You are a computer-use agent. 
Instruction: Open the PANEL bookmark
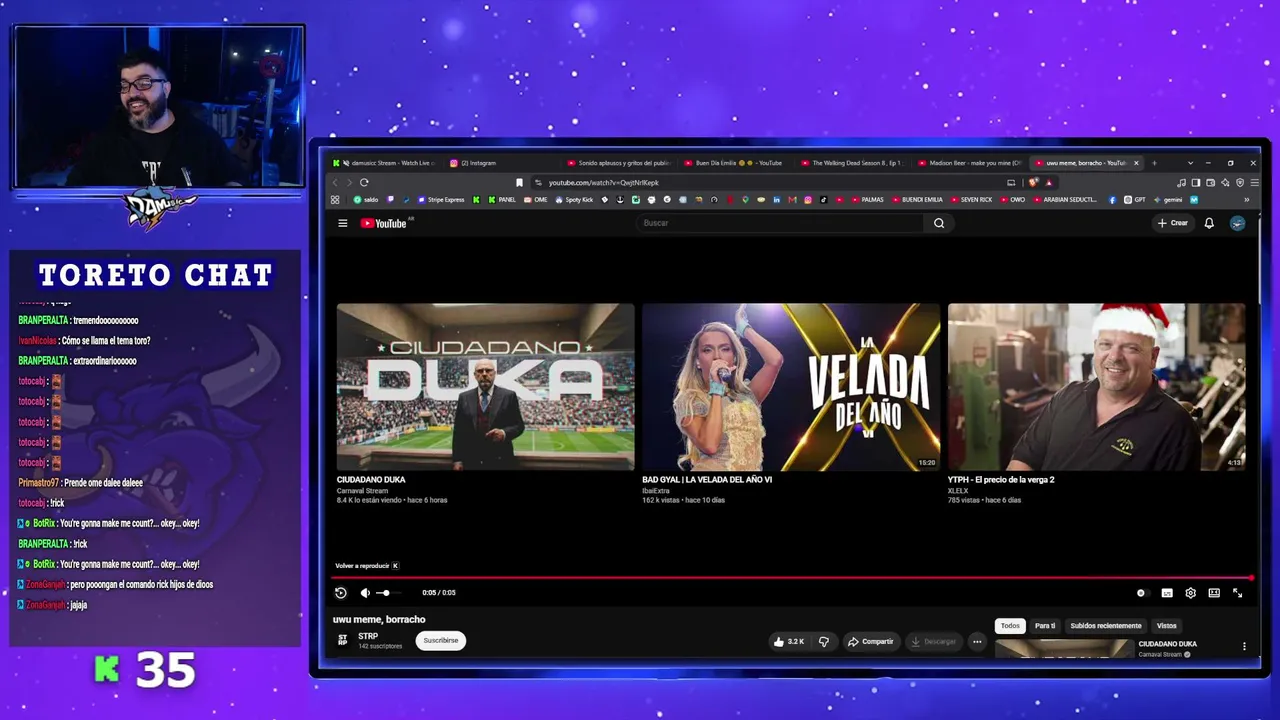point(502,200)
